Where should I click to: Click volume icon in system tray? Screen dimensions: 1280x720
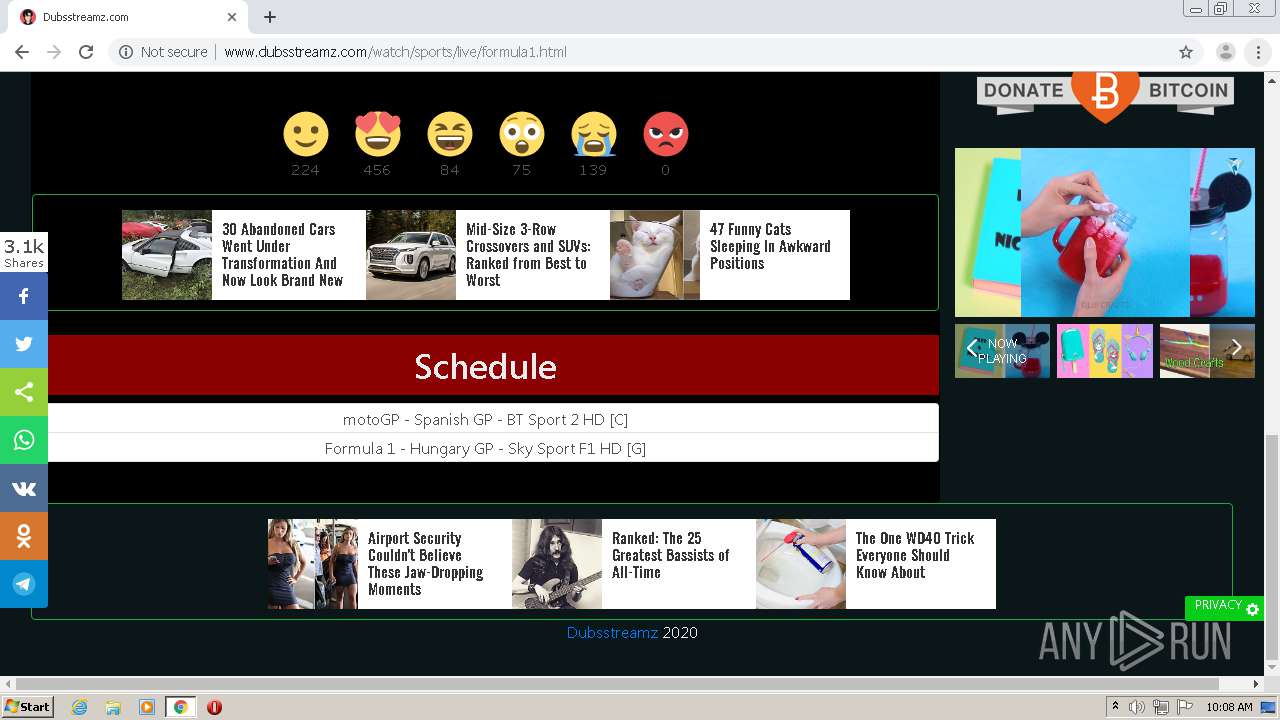(1137, 707)
